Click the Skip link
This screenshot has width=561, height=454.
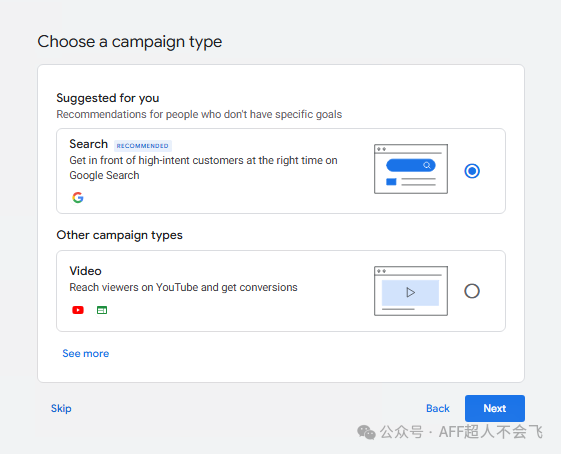[x=61, y=408]
